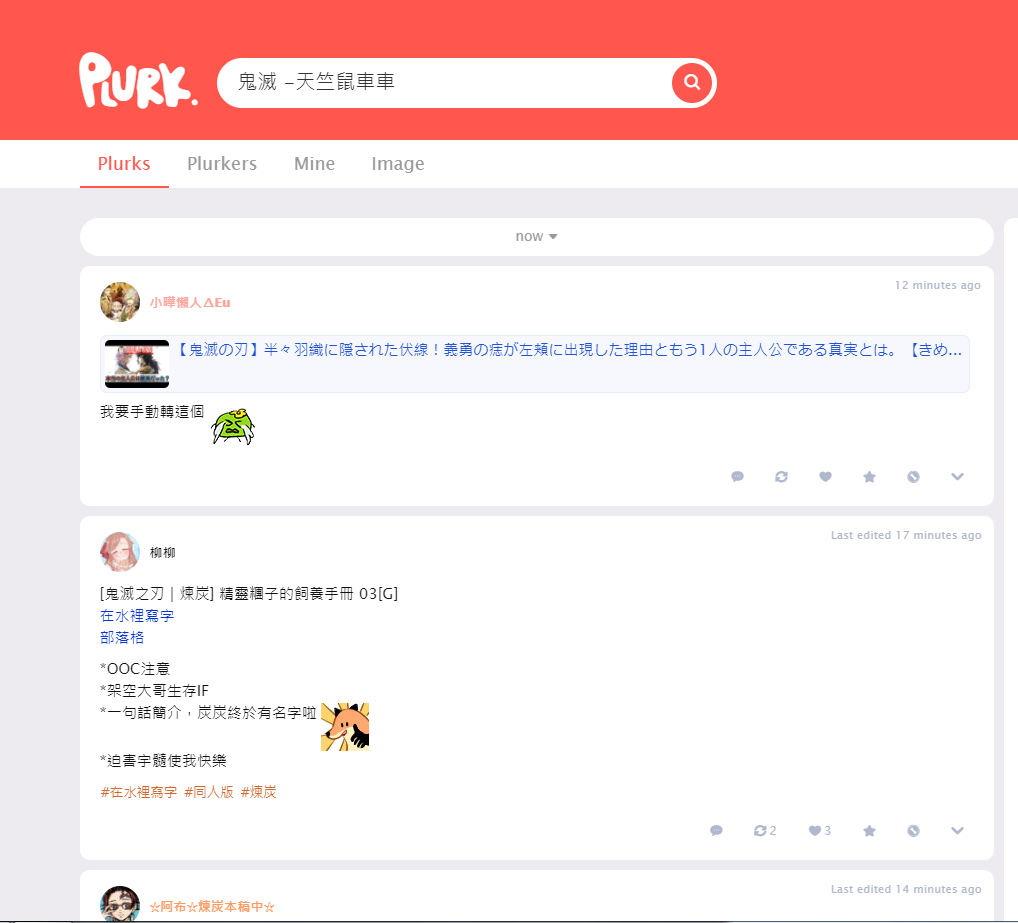Open the 【鬼滅の刃】半々羽織 video link
The width and height of the screenshot is (1018, 923).
point(569,350)
